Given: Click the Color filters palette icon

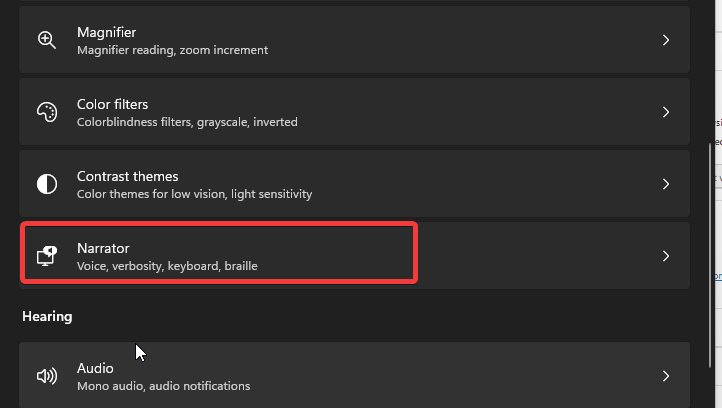Looking at the screenshot, I should (47, 112).
